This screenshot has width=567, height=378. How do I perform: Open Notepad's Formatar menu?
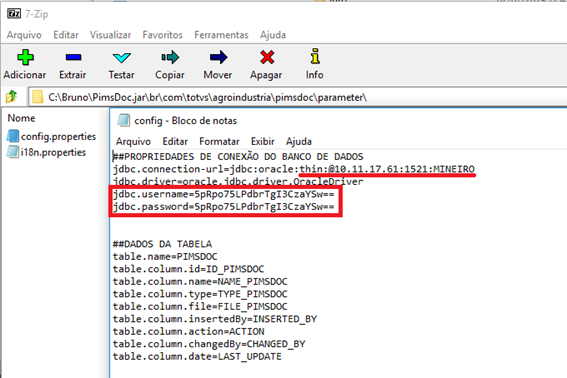pos(219,141)
